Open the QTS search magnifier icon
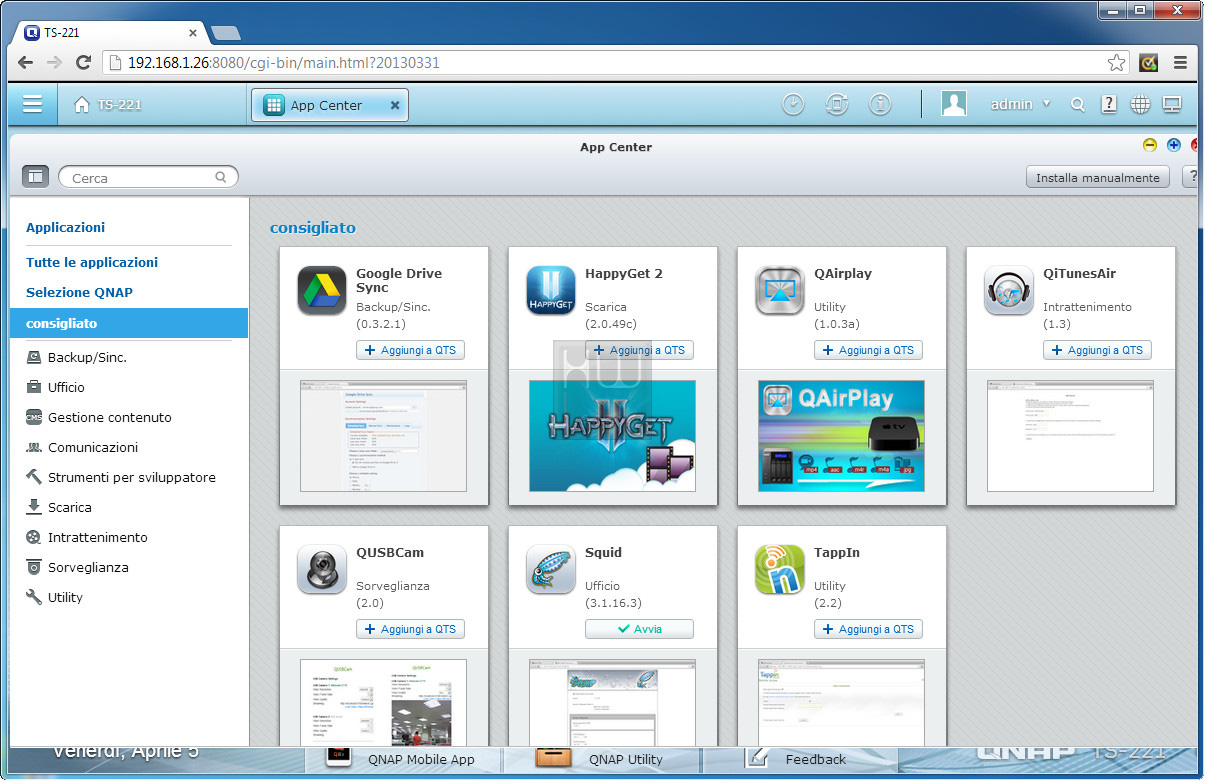 (x=1077, y=104)
